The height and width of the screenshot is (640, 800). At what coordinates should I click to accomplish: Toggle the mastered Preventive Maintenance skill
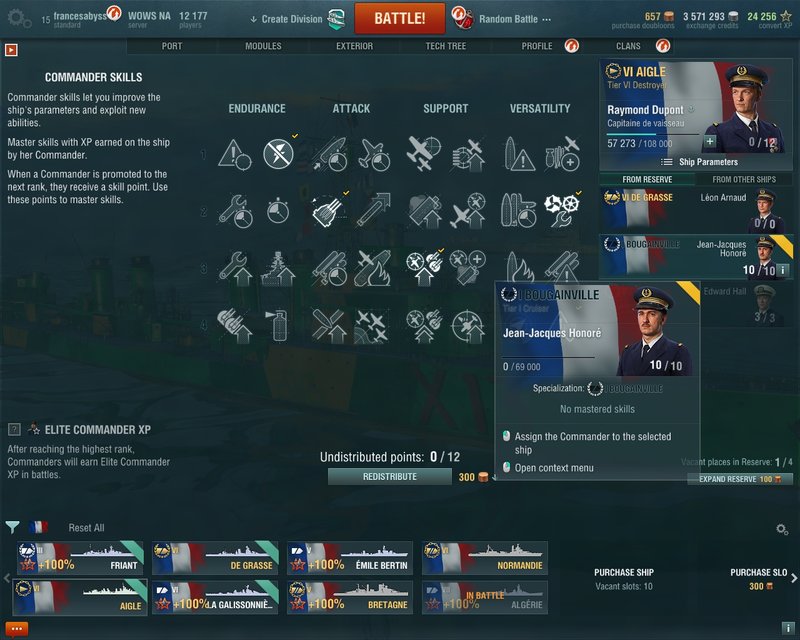pos(278,154)
